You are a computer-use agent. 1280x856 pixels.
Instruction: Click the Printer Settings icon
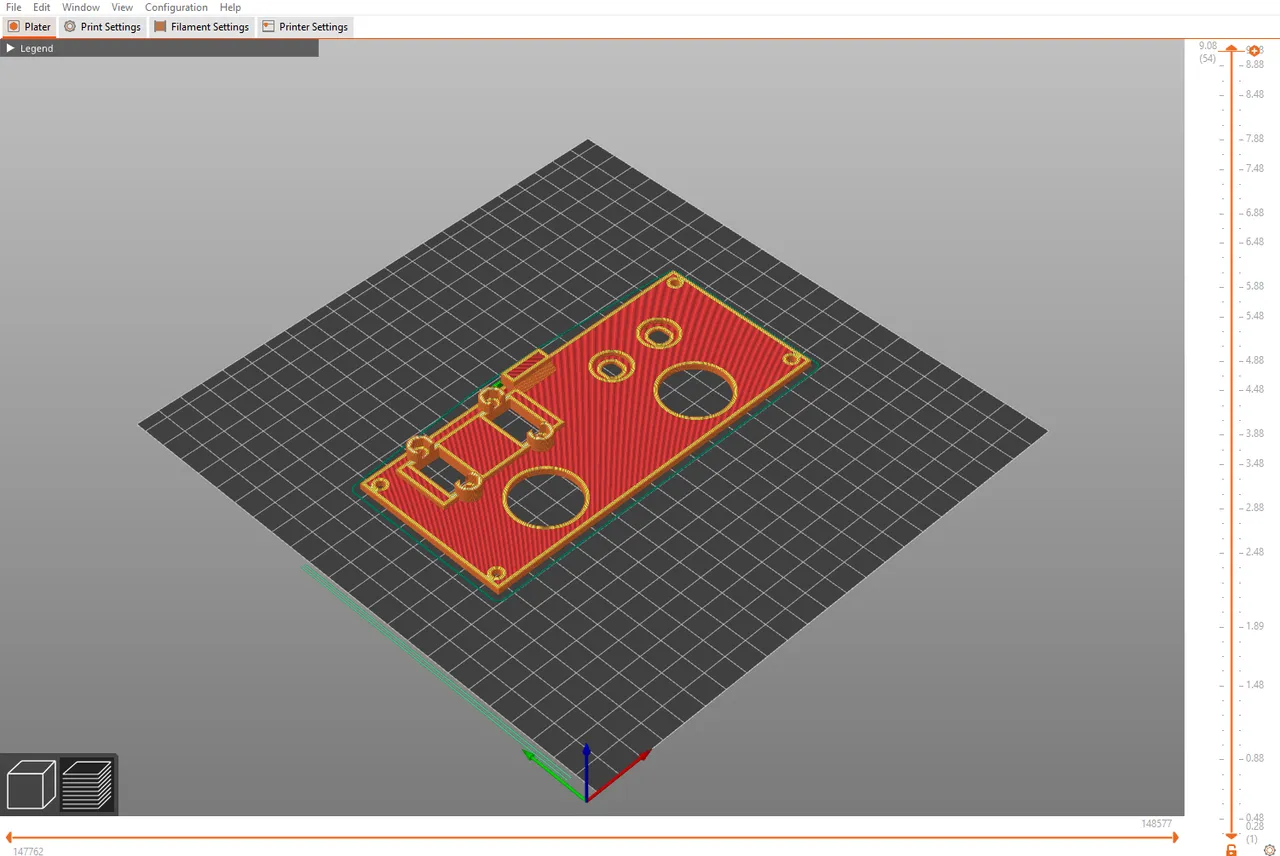[x=268, y=27]
